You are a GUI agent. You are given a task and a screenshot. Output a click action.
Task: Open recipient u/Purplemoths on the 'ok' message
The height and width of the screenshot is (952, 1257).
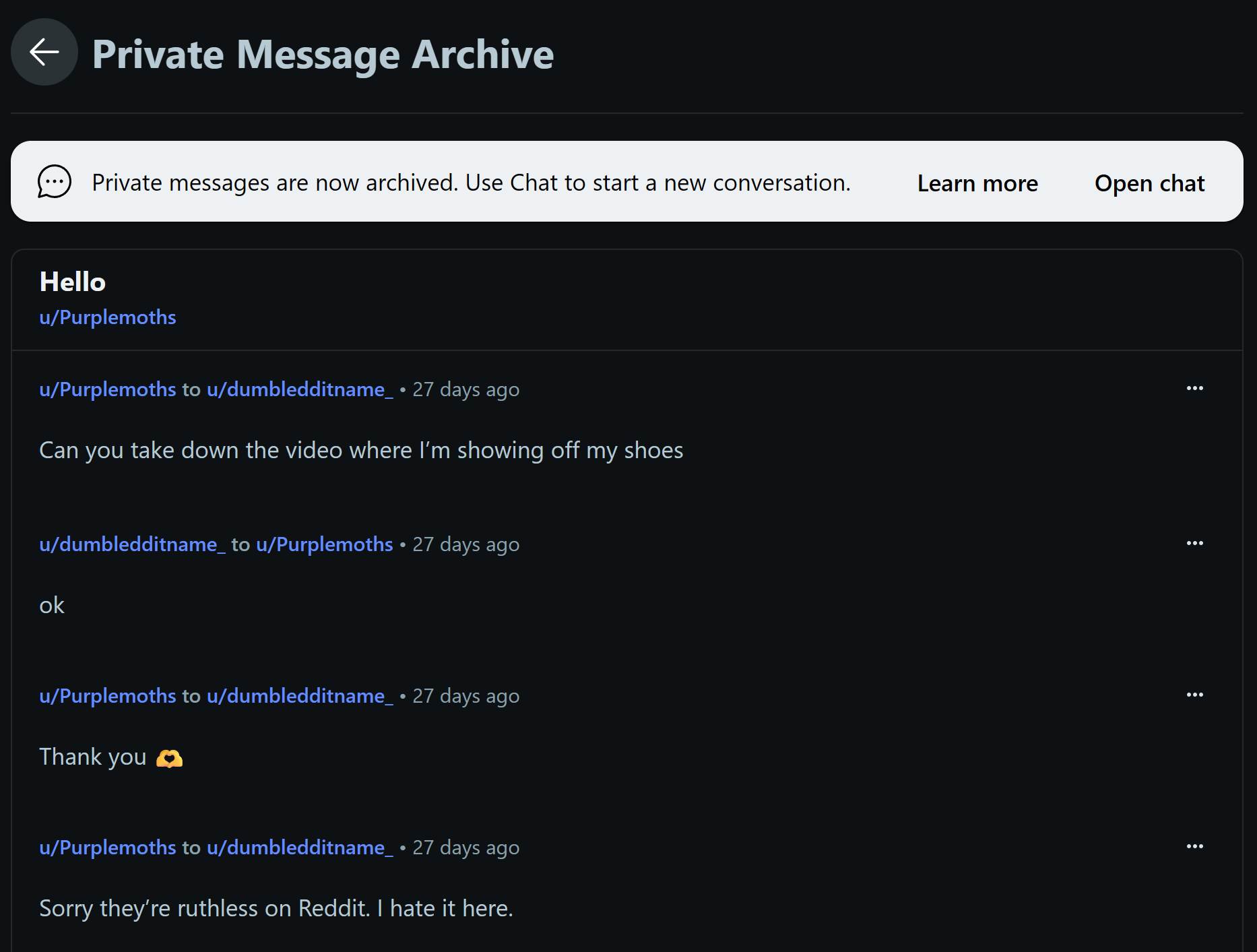pyautogui.click(x=325, y=544)
